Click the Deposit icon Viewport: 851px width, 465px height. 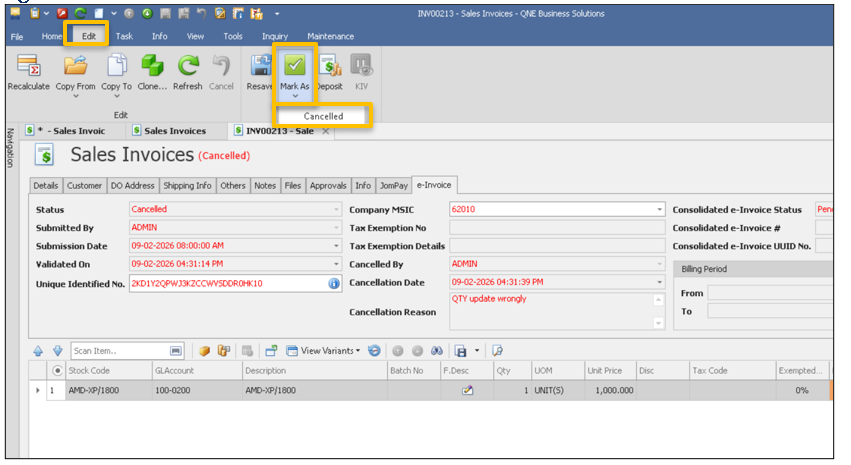329,67
